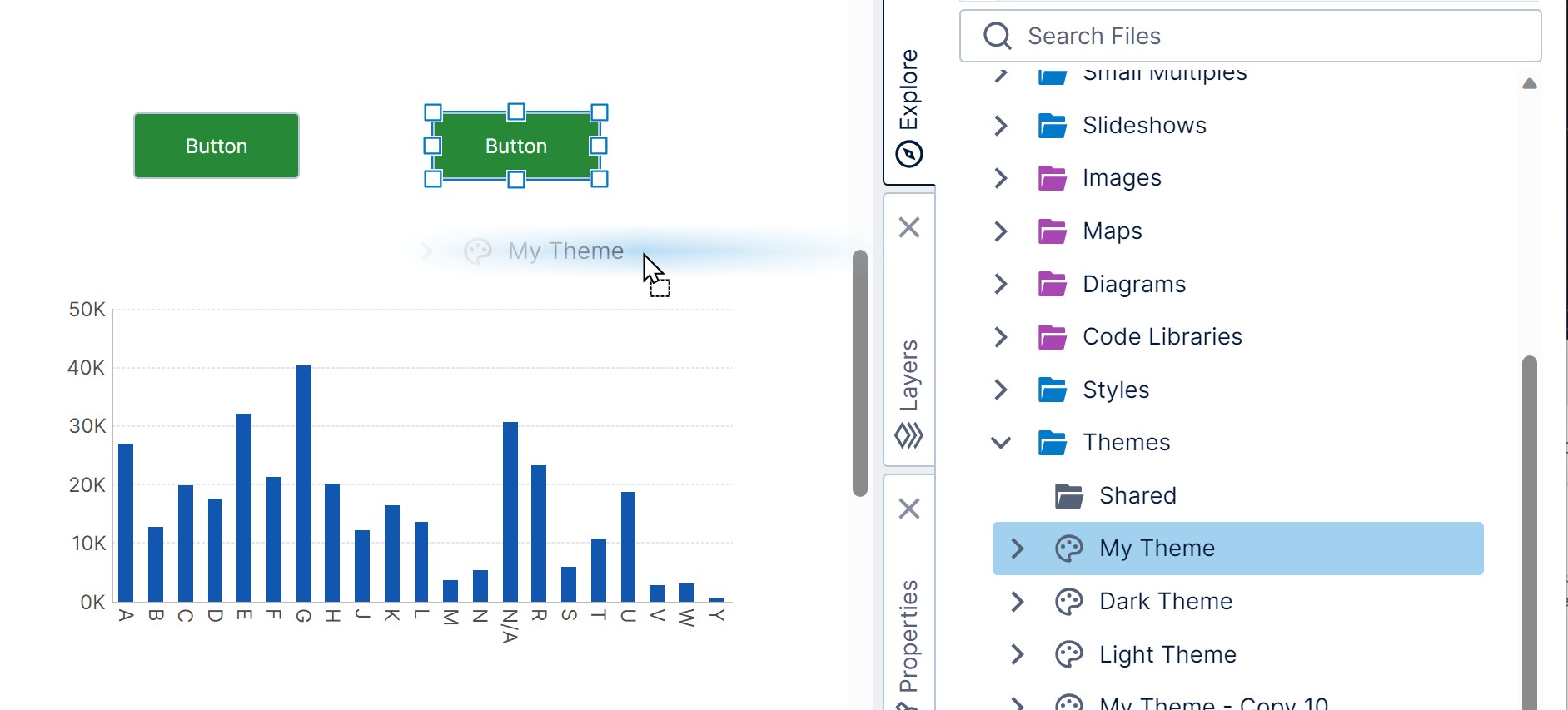The height and width of the screenshot is (710, 1568).
Task: Click the selected green Button
Action: coord(516,146)
